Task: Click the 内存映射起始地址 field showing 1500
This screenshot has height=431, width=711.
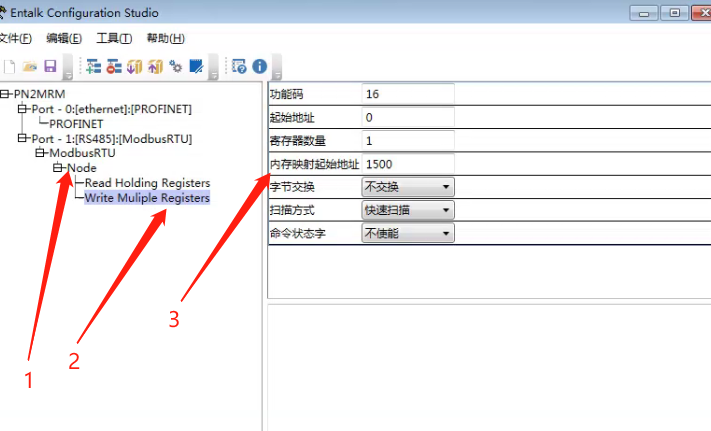Action: (x=408, y=164)
